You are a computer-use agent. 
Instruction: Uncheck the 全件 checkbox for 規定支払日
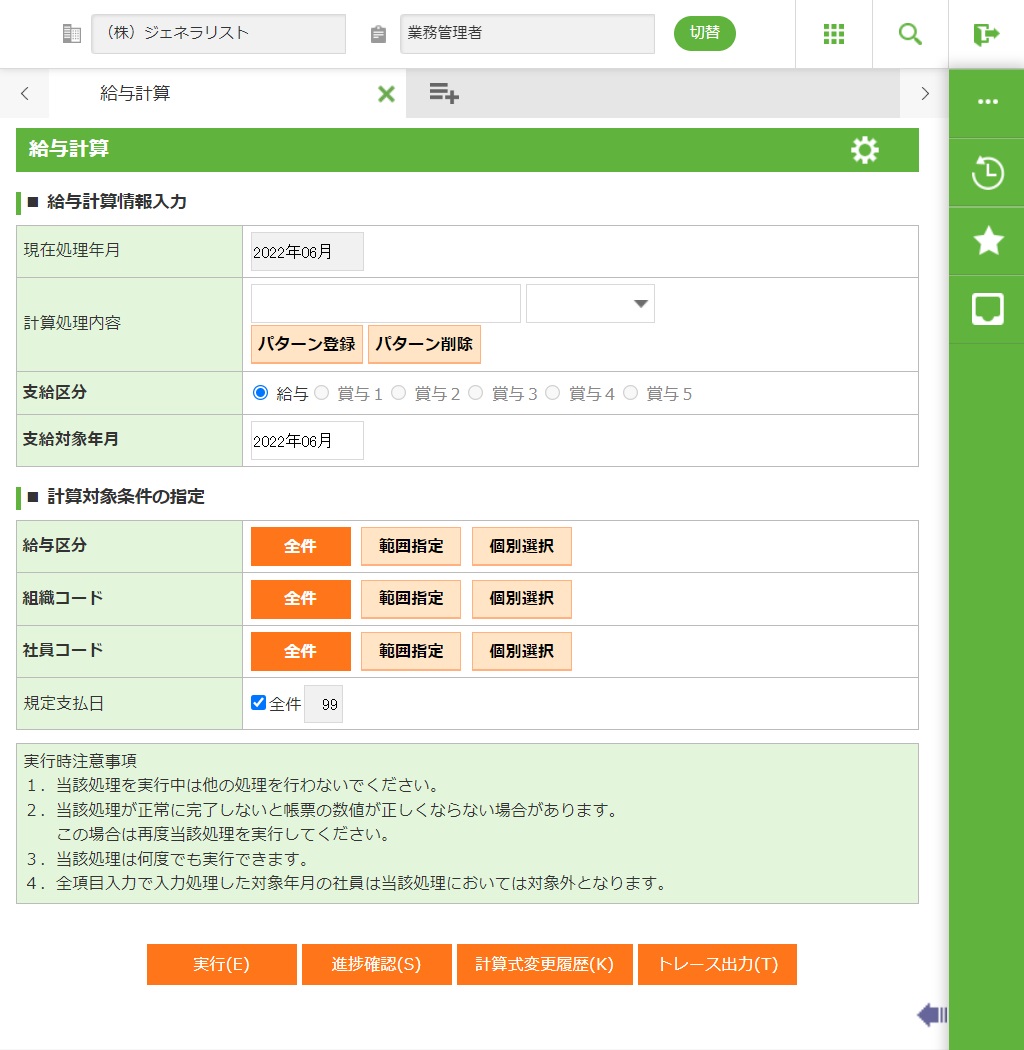(x=259, y=703)
